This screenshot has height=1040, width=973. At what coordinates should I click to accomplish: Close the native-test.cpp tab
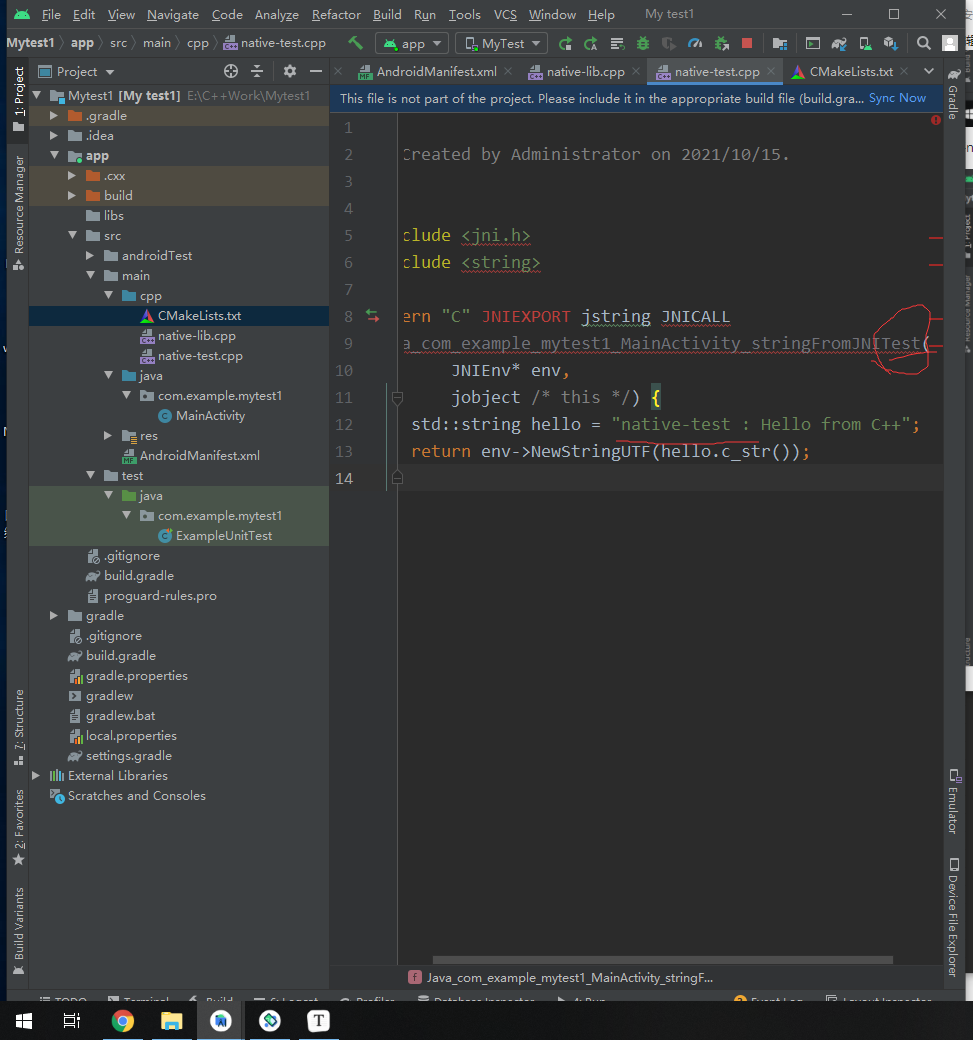(771, 71)
